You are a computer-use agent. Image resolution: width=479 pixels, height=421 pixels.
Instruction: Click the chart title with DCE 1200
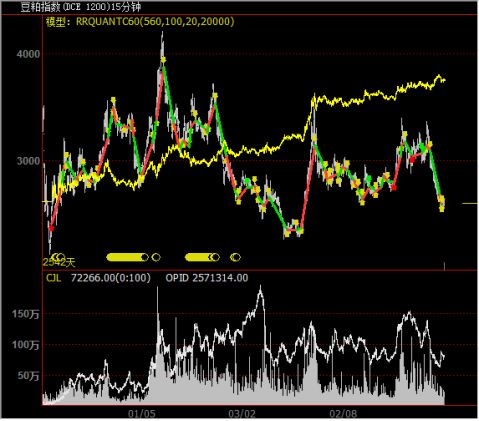81,7
